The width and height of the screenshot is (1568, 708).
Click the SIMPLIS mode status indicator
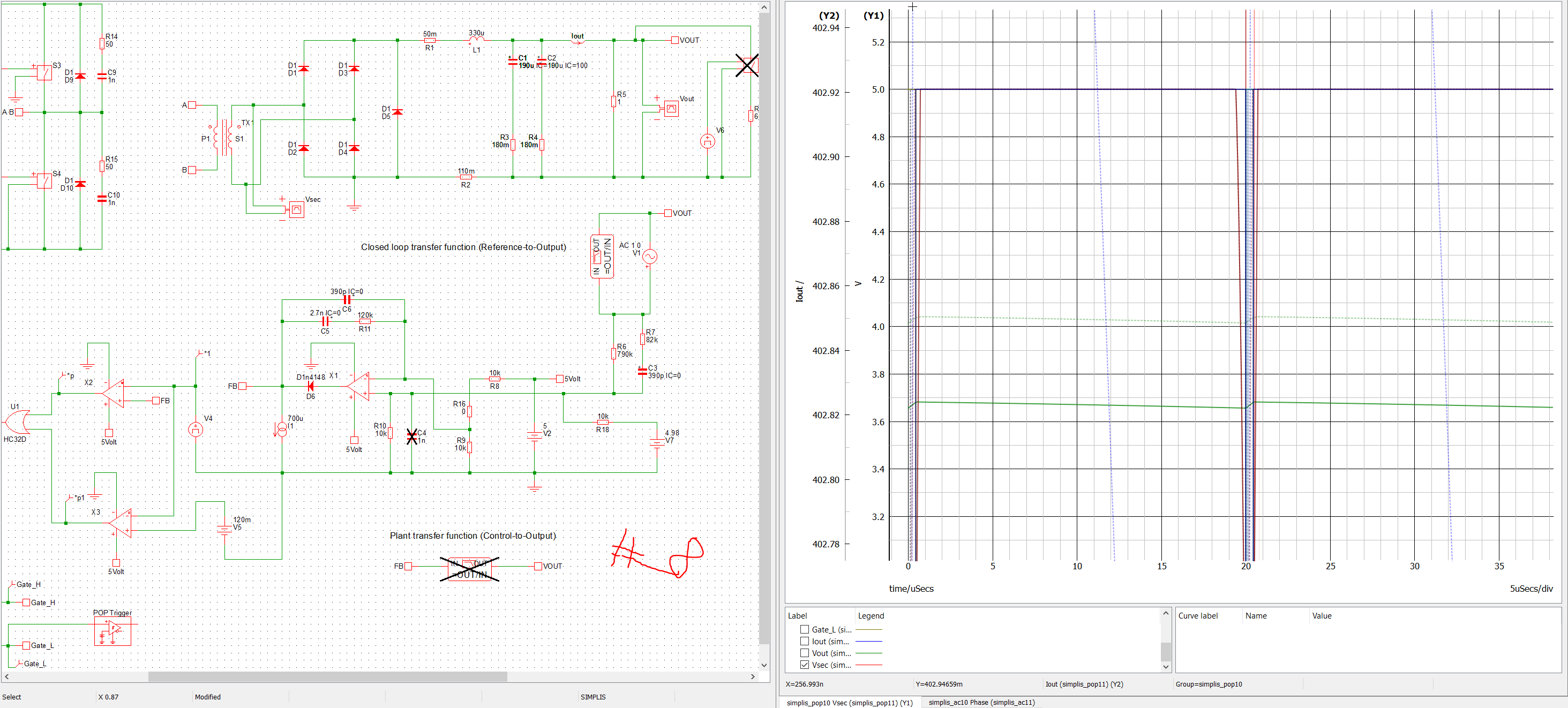click(593, 697)
